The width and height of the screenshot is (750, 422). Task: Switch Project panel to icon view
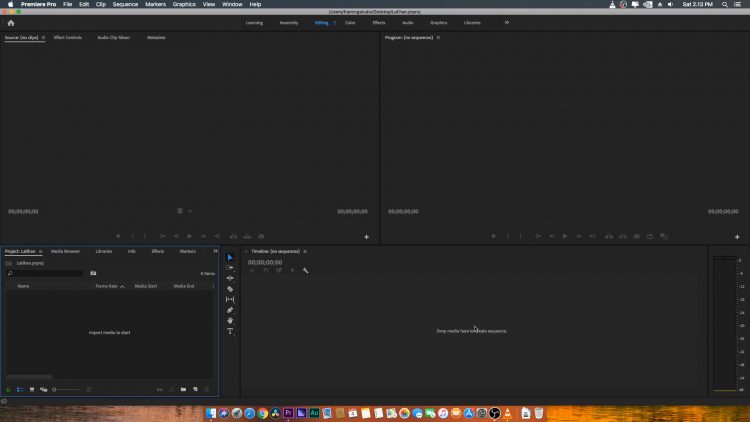(x=32, y=389)
